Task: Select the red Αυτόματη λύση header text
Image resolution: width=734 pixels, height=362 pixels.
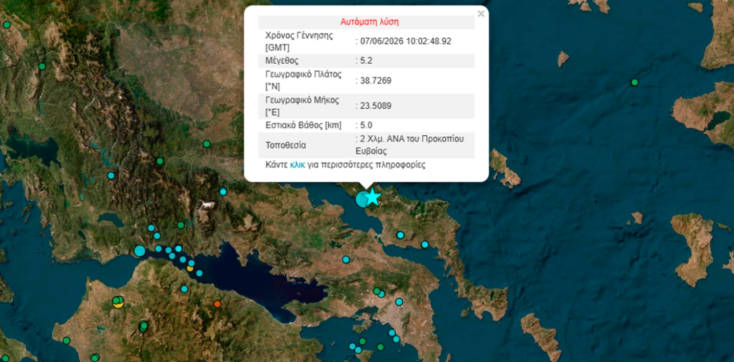Action: pos(369,22)
